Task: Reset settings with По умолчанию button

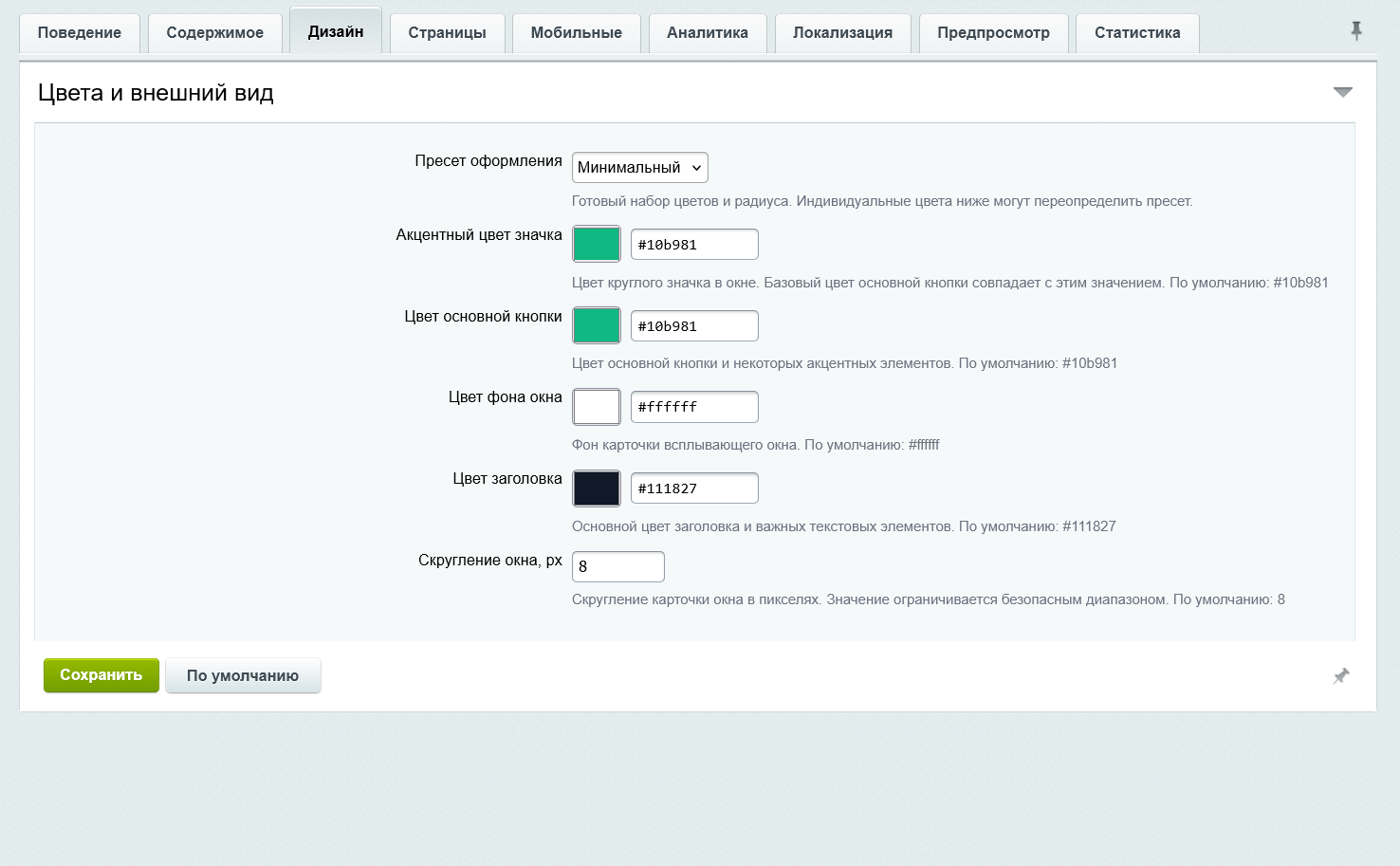Action: [x=243, y=675]
